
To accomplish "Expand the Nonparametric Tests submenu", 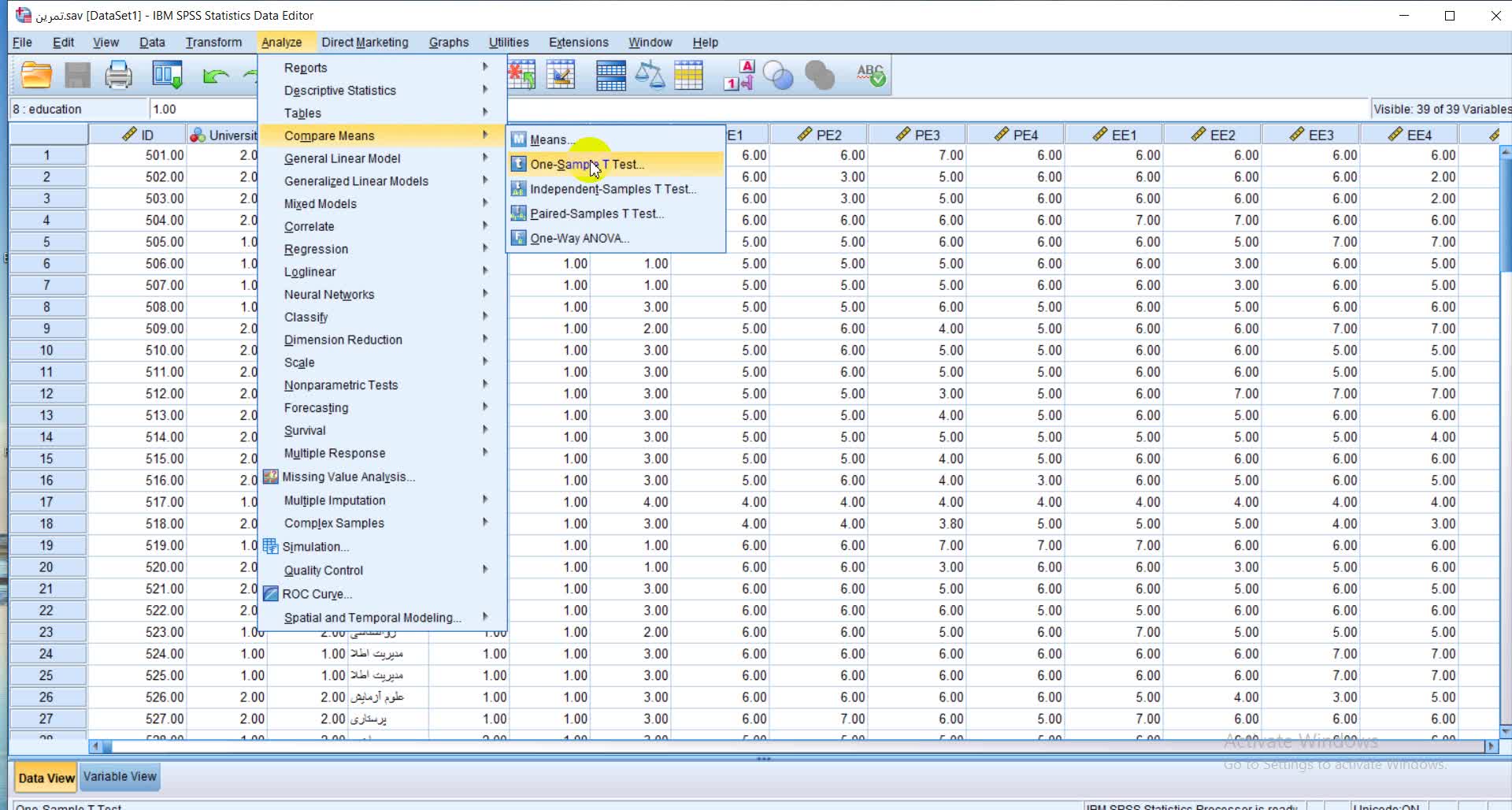I will coord(341,385).
